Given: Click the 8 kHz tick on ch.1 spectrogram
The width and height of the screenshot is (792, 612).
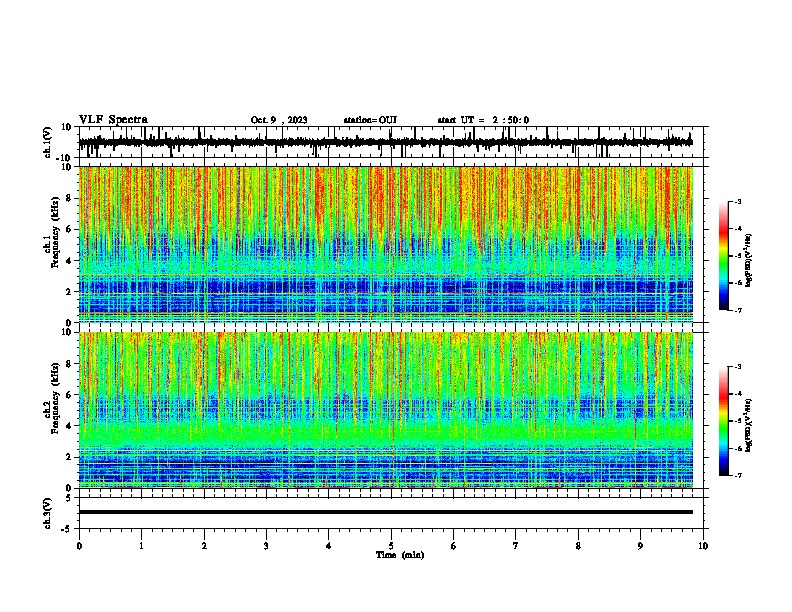Looking at the screenshot, I should click(69, 198).
